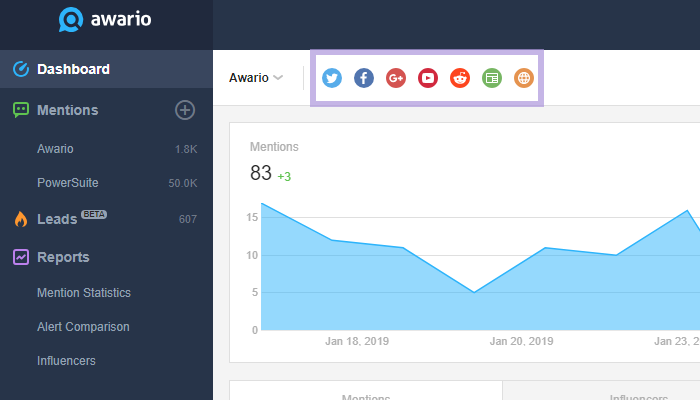This screenshot has height=400, width=700.
Task: Open the Alert Comparison report
Action: (83, 327)
